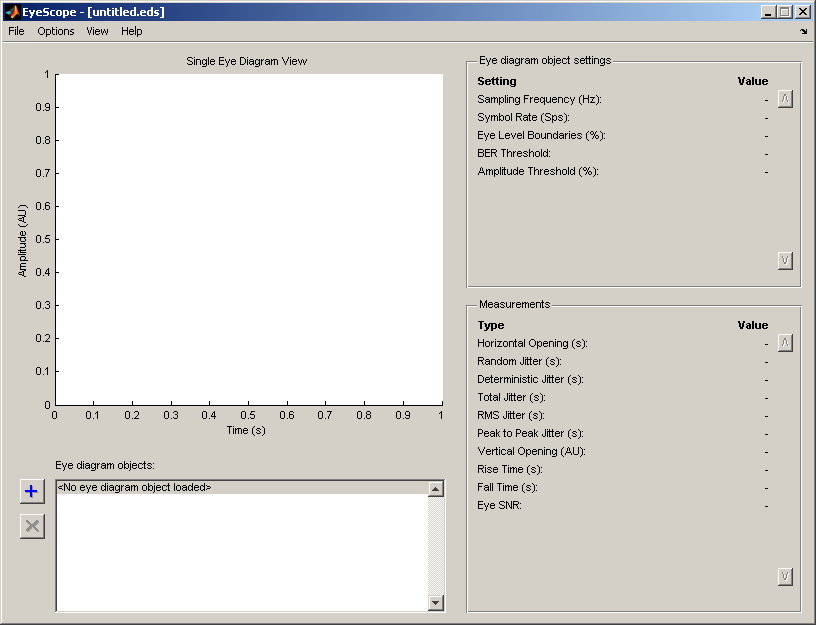Click 'Vertical Opening (AU):' measurement

coord(531,451)
